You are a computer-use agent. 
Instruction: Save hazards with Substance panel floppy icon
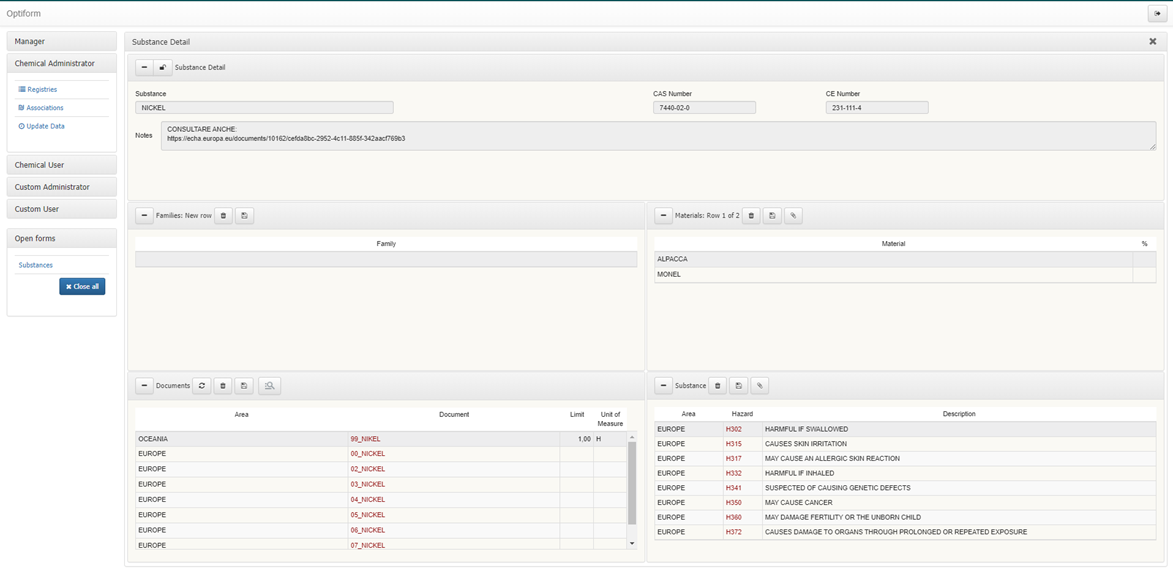[738, 386]
